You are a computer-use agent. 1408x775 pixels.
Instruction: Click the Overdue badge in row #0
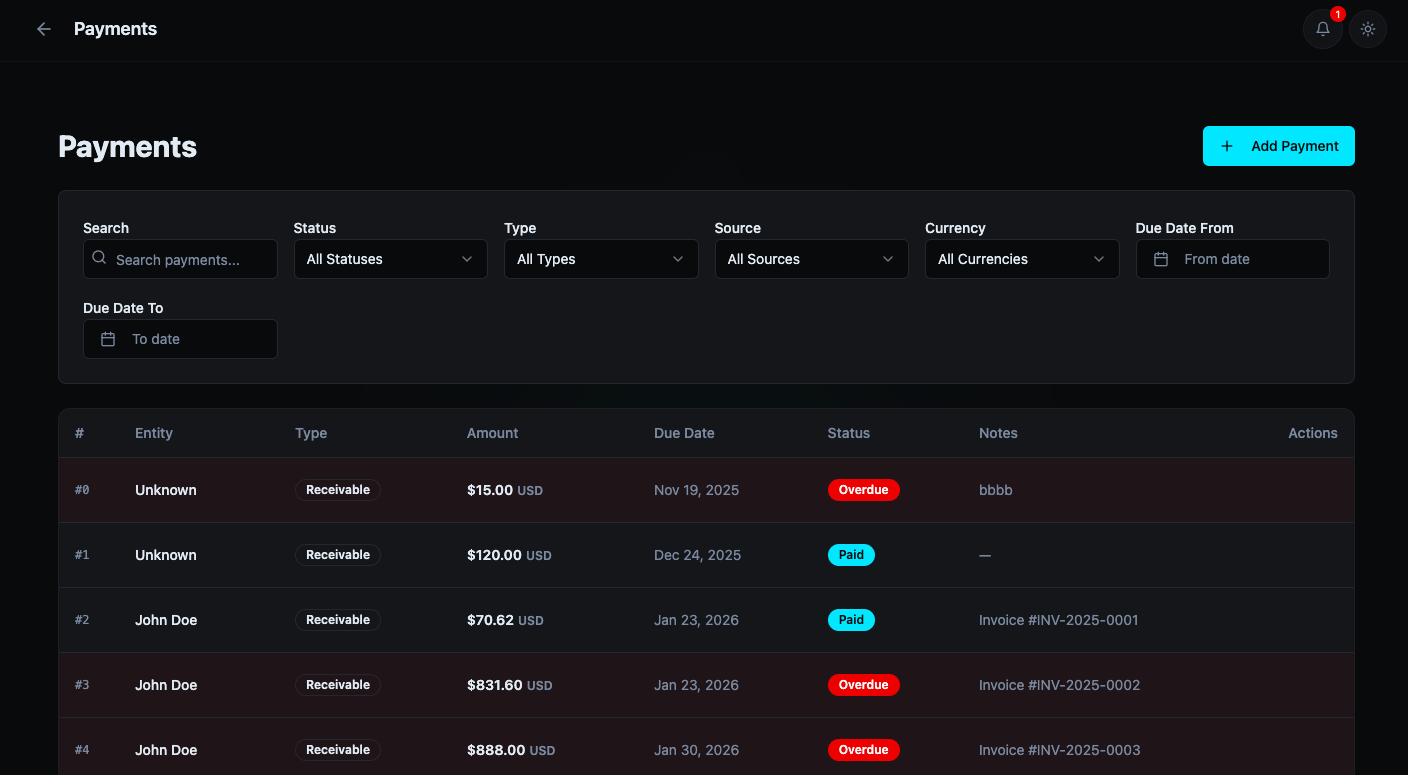(863, 490)
